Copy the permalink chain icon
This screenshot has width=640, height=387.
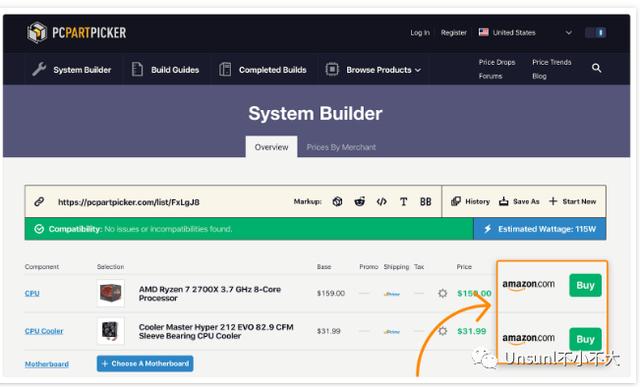click(39, 201)
